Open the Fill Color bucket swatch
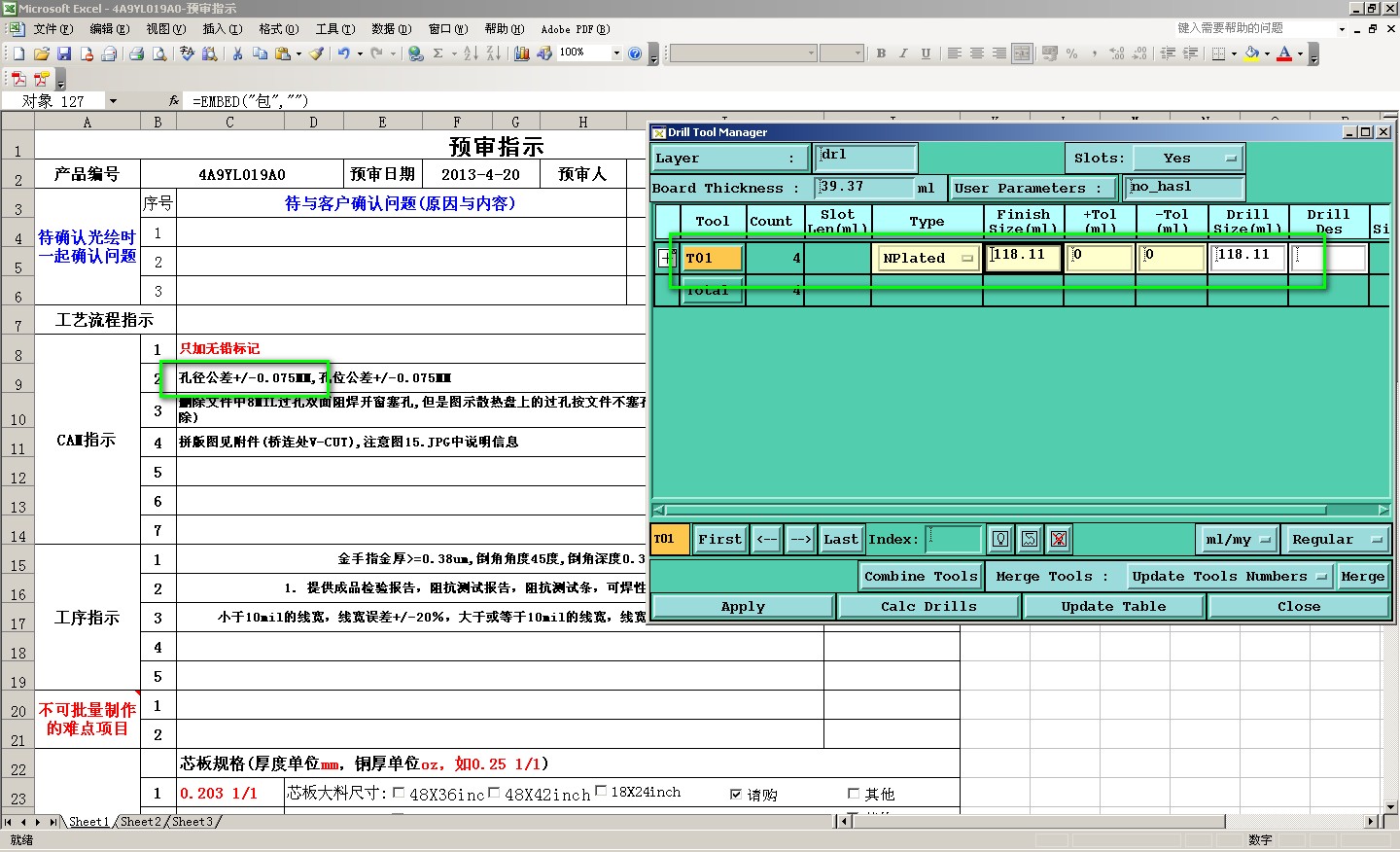Screen dimensions: 1400x852 (x=1252, y=53)
